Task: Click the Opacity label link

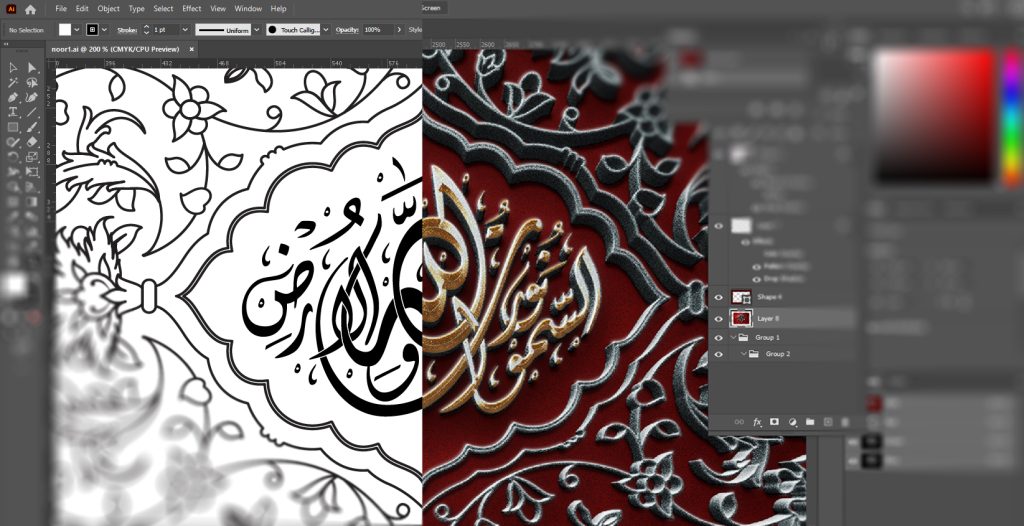Action: 347,30
